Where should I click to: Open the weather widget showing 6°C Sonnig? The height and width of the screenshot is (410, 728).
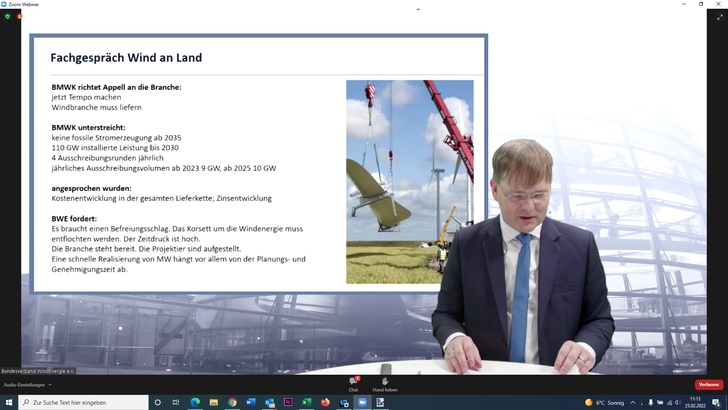[604, 402]
